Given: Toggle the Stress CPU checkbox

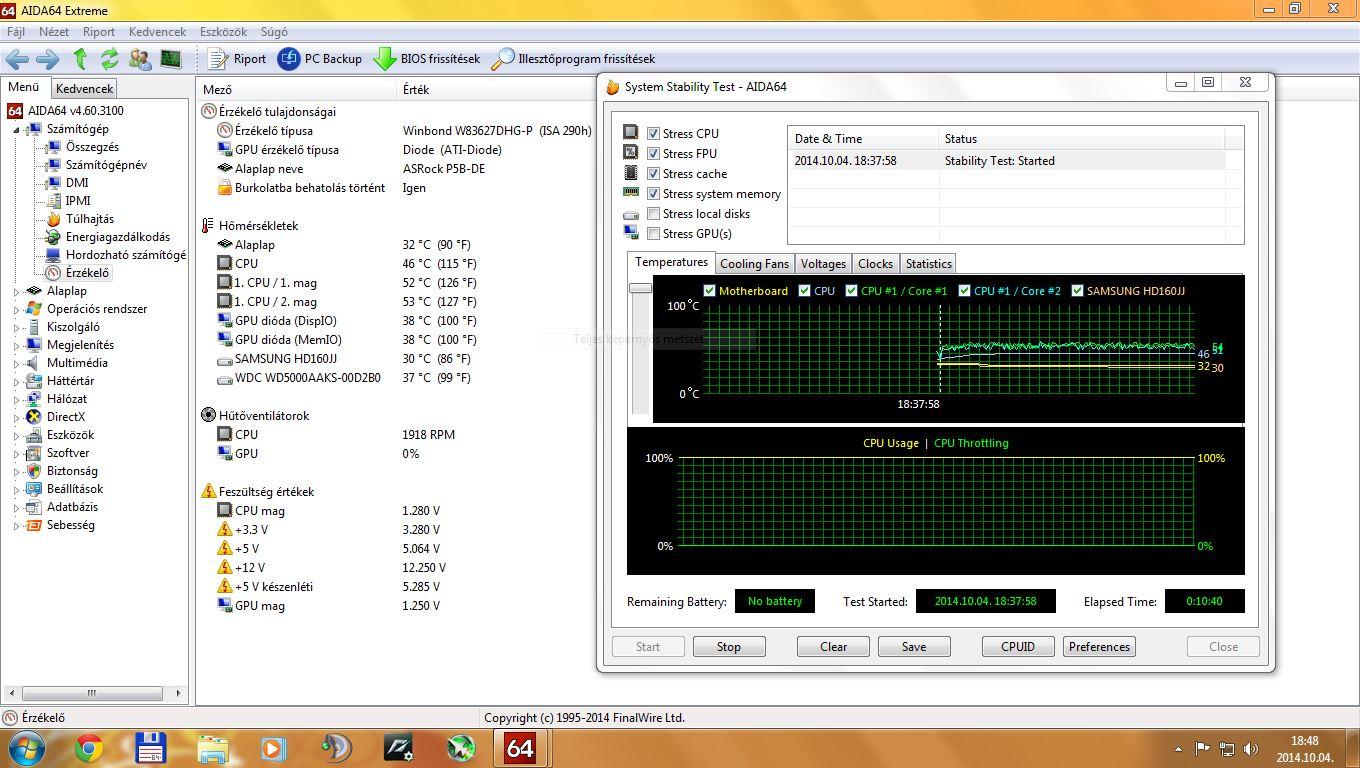Looking at the screenshot, I should tap(653, 133).
